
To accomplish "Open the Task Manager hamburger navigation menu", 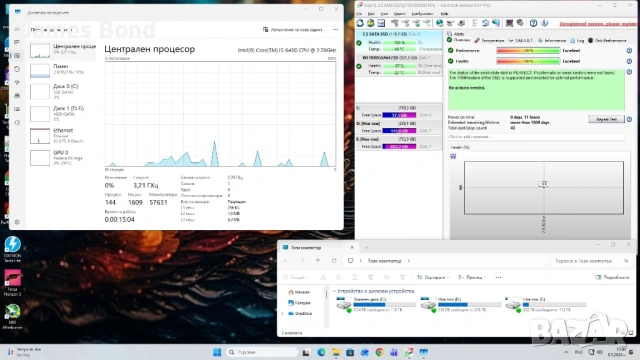I will click(17, 29).
